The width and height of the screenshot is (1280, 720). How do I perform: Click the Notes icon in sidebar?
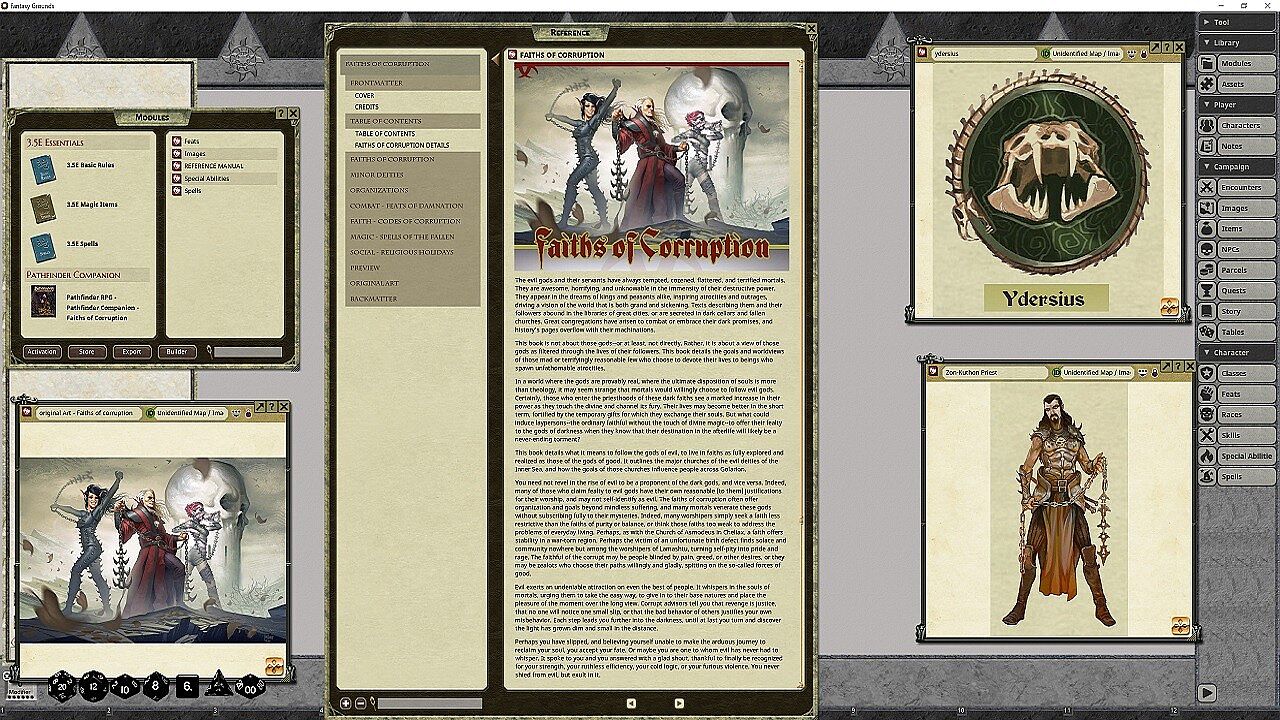pos(1207,146)
